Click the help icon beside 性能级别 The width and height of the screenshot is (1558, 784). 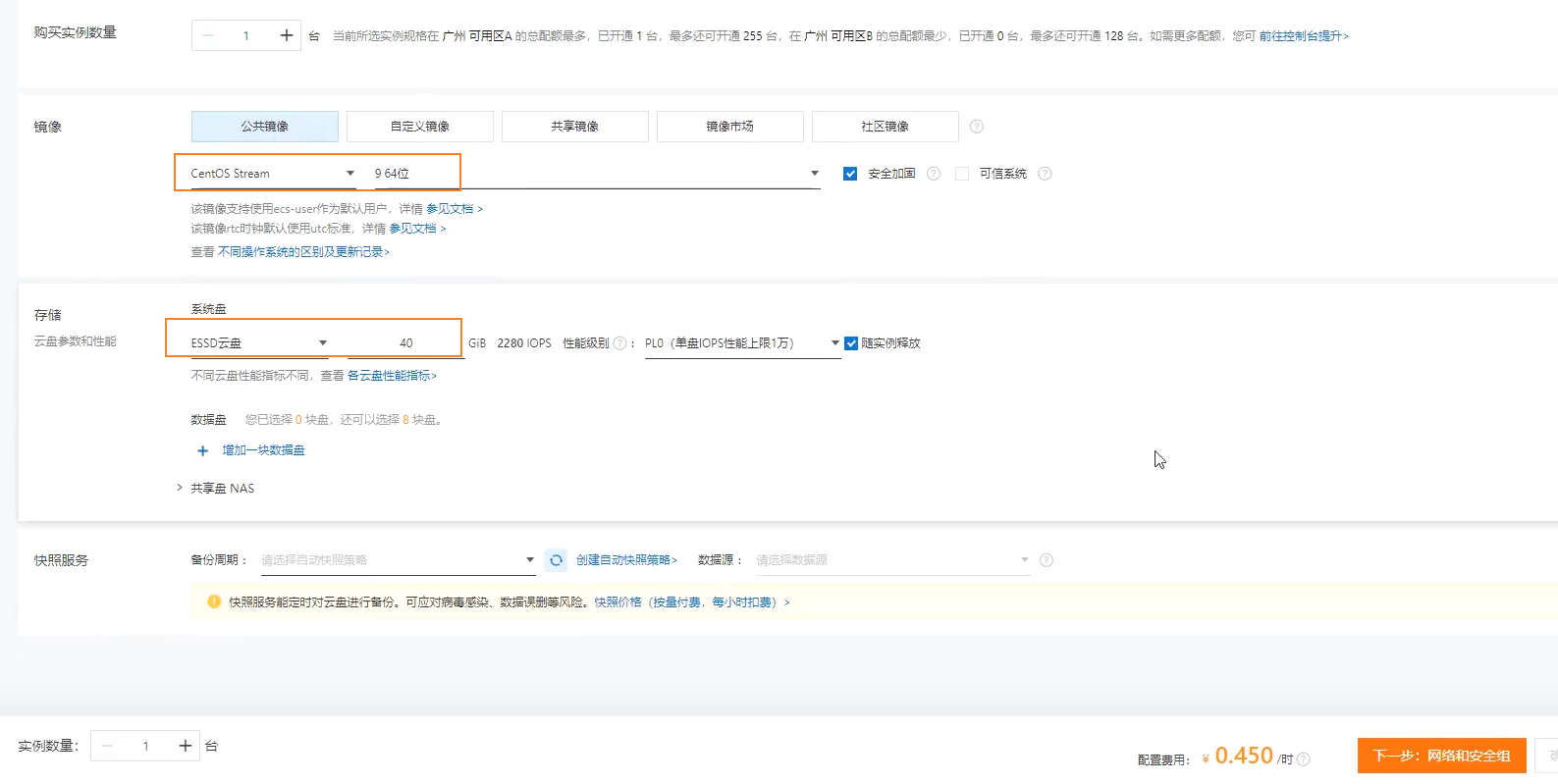click(619, 343)
